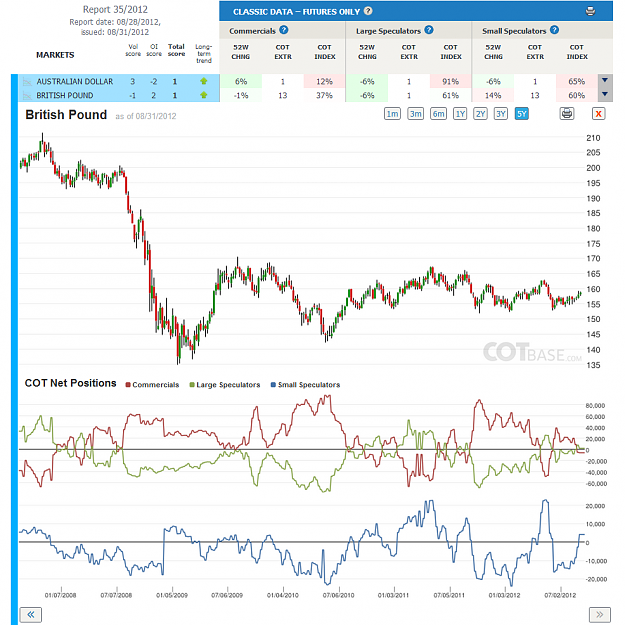Print the British Pound chart

click(567, 114)
